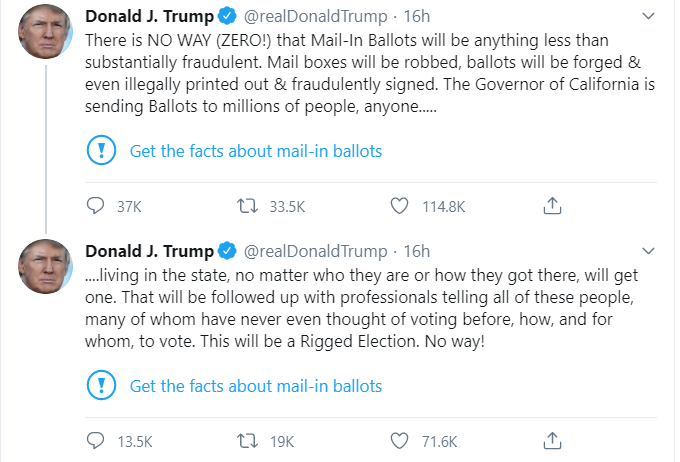Share the first tweet using share icon
Screen dimensions: 680x462
tap(552, 206)
